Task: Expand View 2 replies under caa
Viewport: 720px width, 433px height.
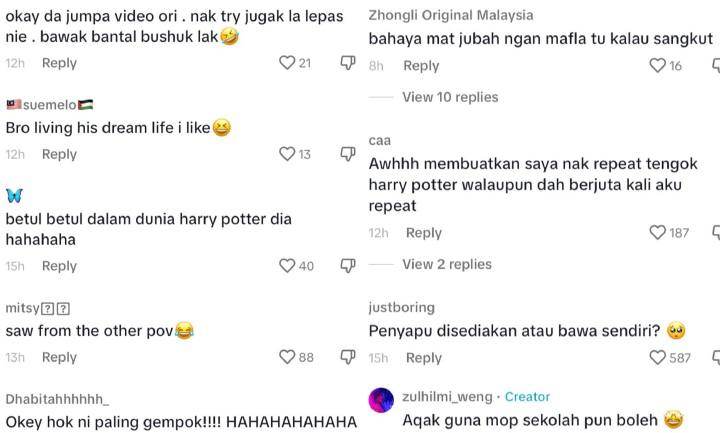Action: click(x=446, y=264)
